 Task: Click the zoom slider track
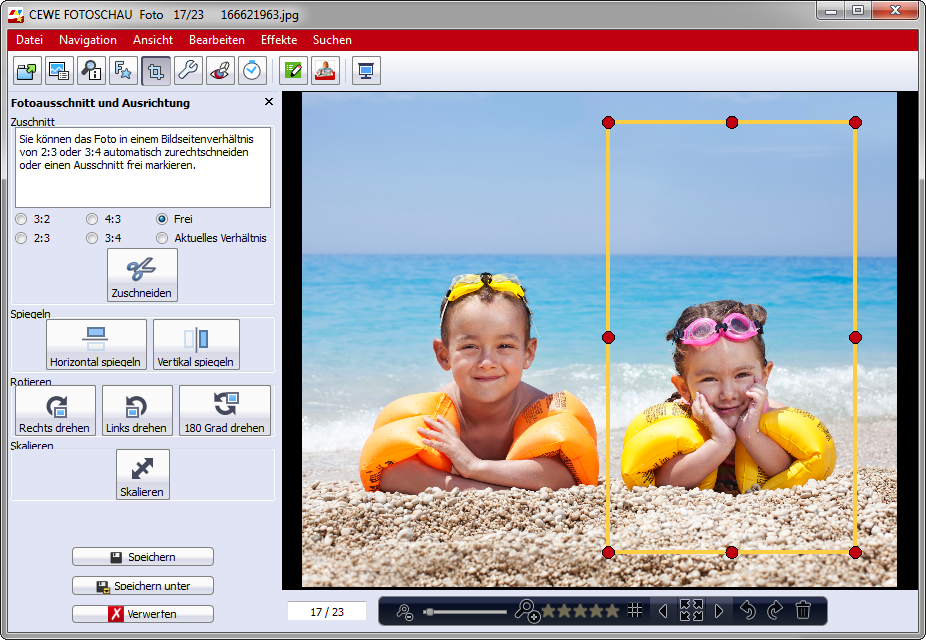pos(466,611)
